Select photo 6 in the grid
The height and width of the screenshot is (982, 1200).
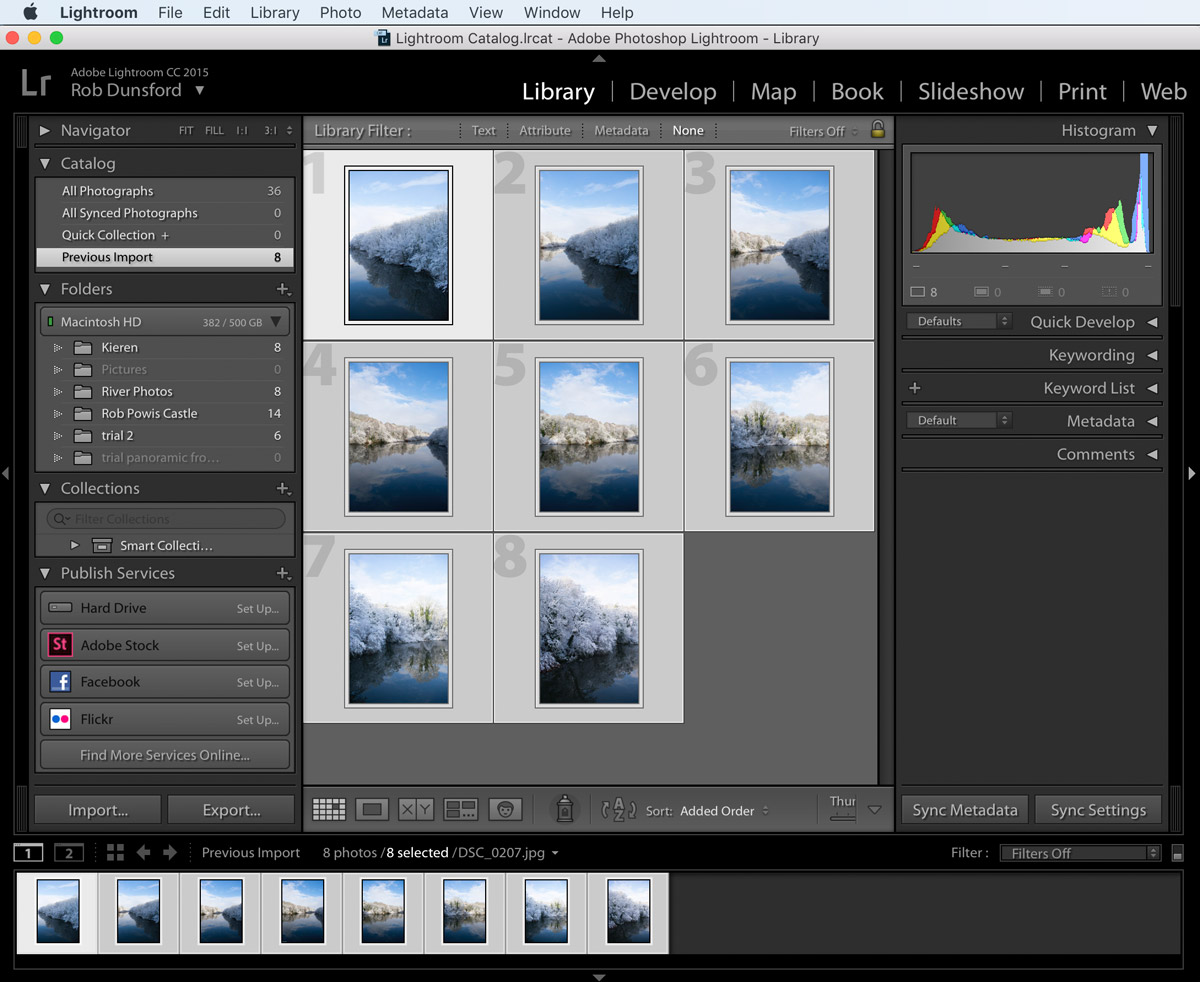pos(778,436)
